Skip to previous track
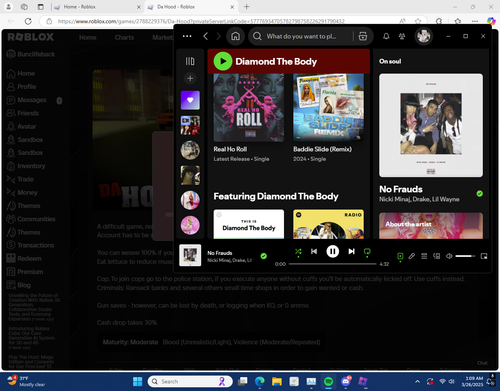The width and height of the screenshot is (500, 391). point(314,251)
